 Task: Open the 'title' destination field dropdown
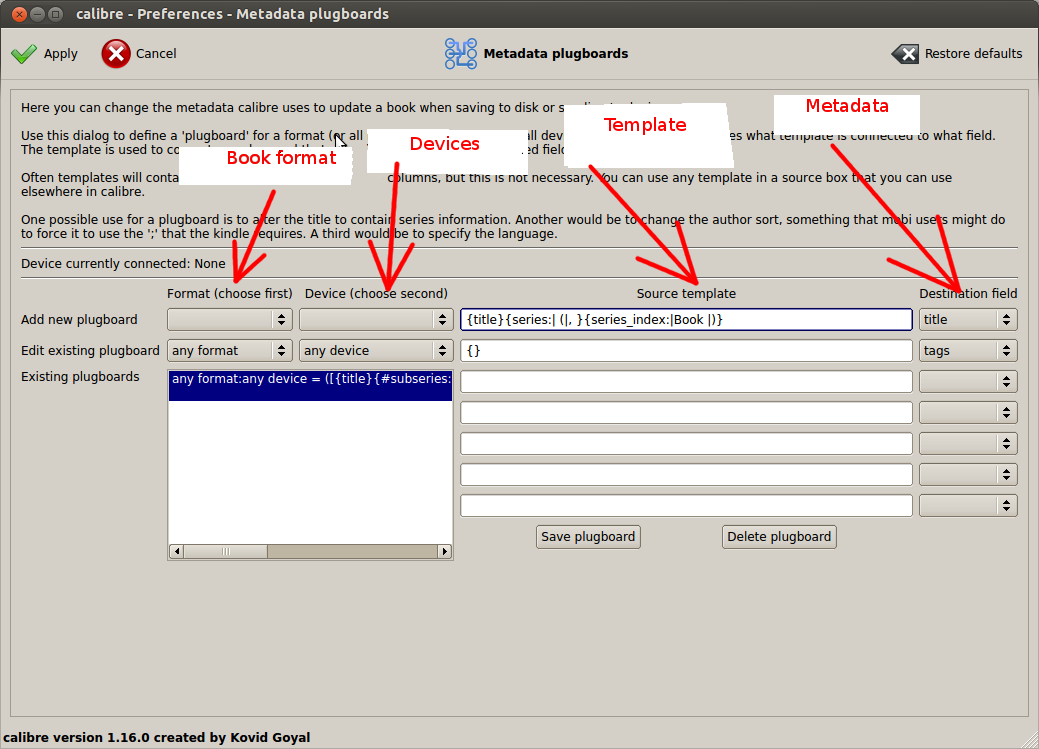967,319
